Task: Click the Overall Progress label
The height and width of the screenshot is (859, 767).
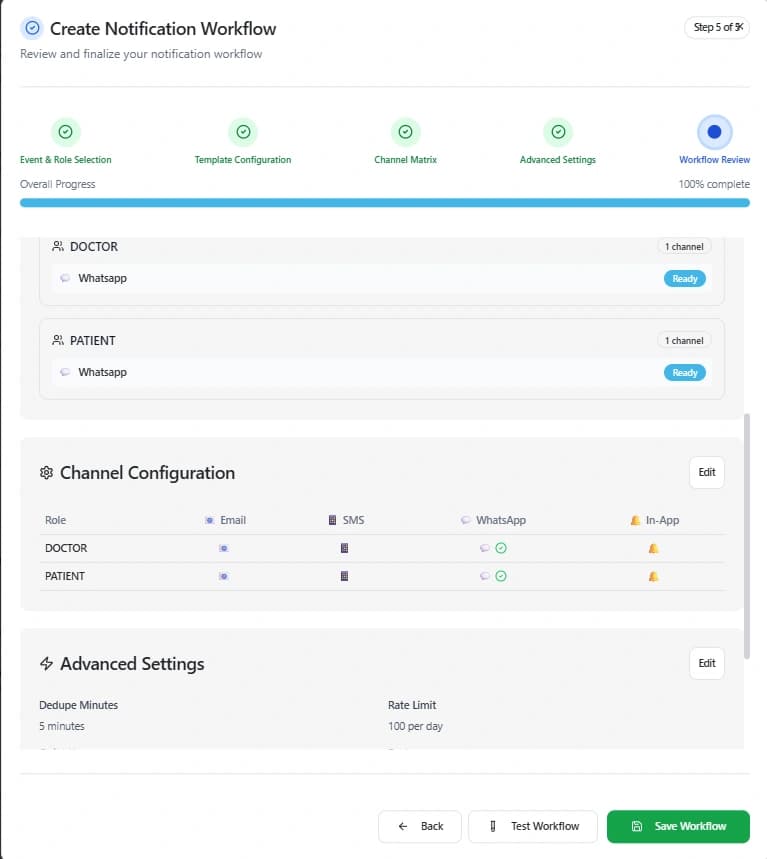Action: (58, 184)
